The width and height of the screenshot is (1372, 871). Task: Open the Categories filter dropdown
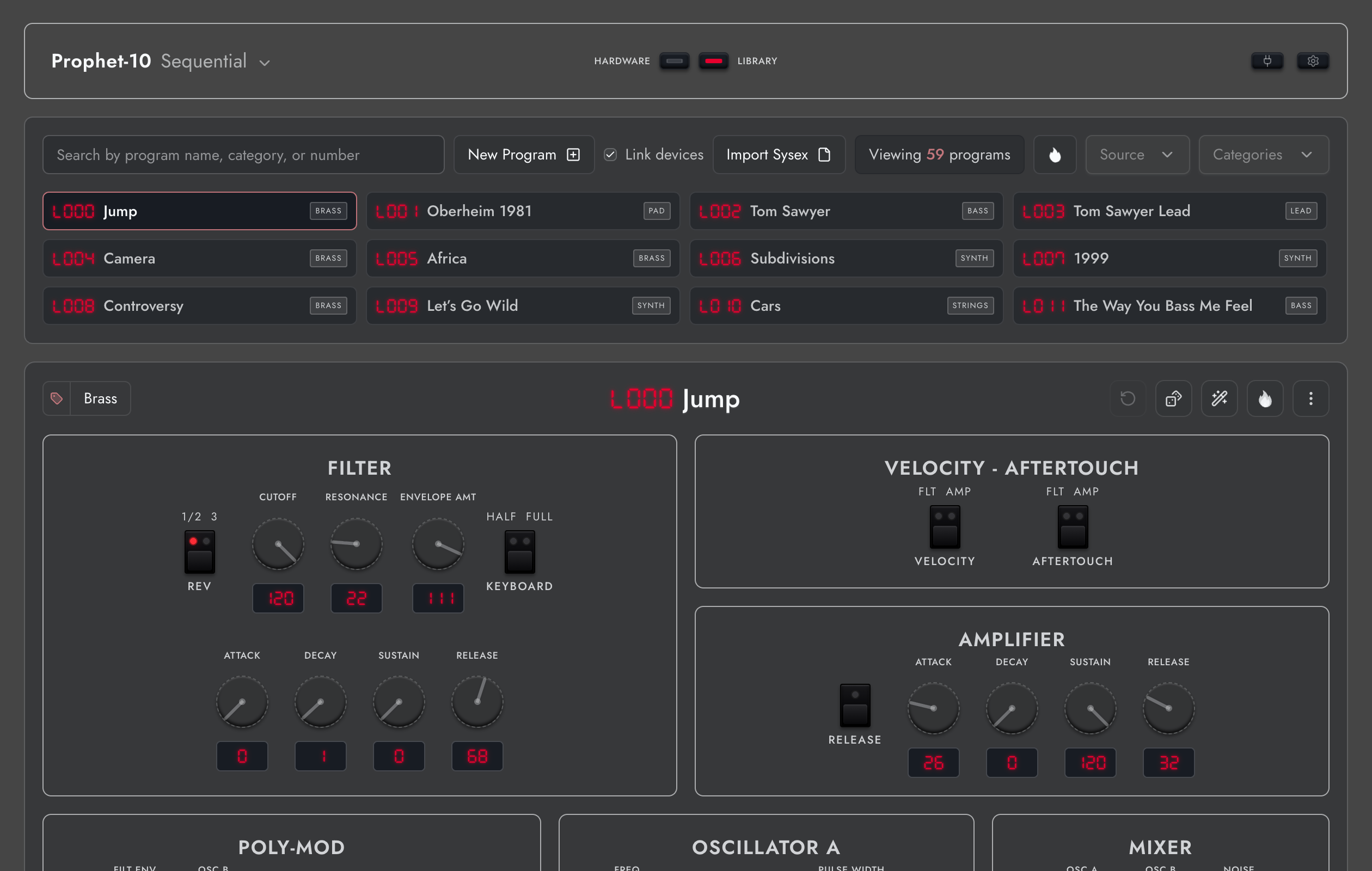1263,155
